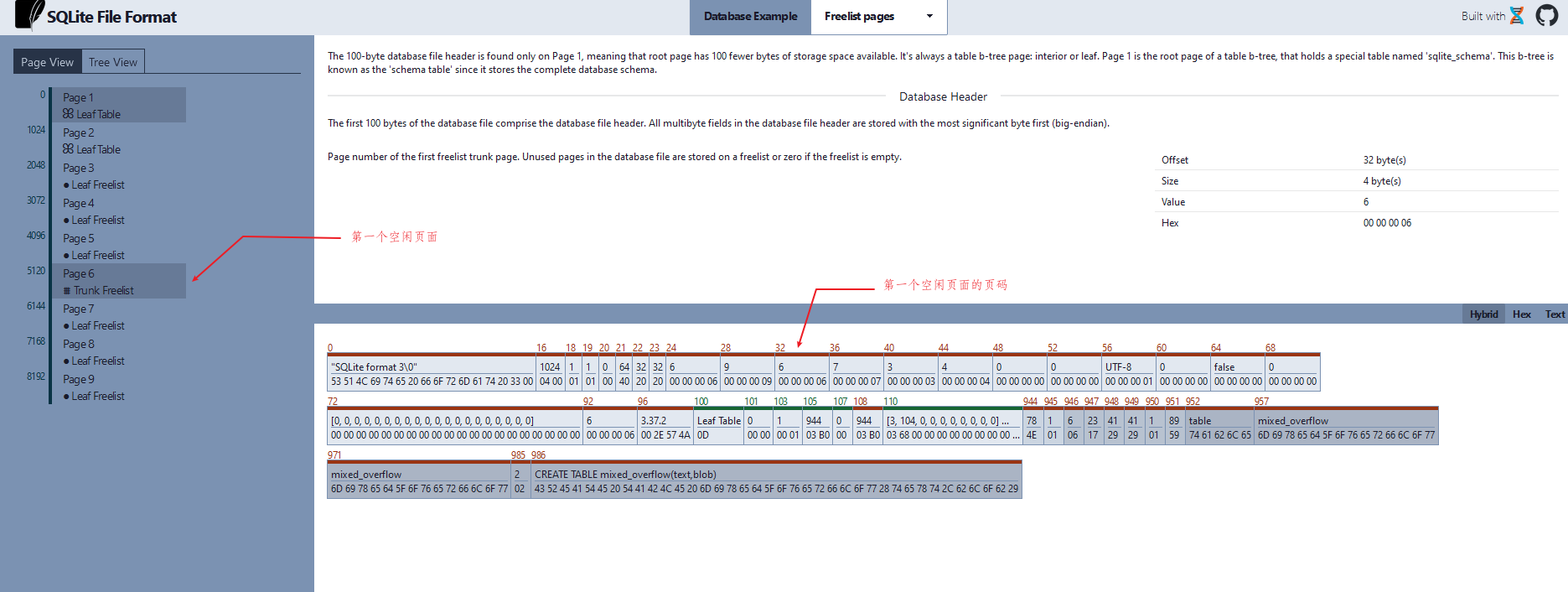Select Page 7 in the page list

tap(79, 309)
